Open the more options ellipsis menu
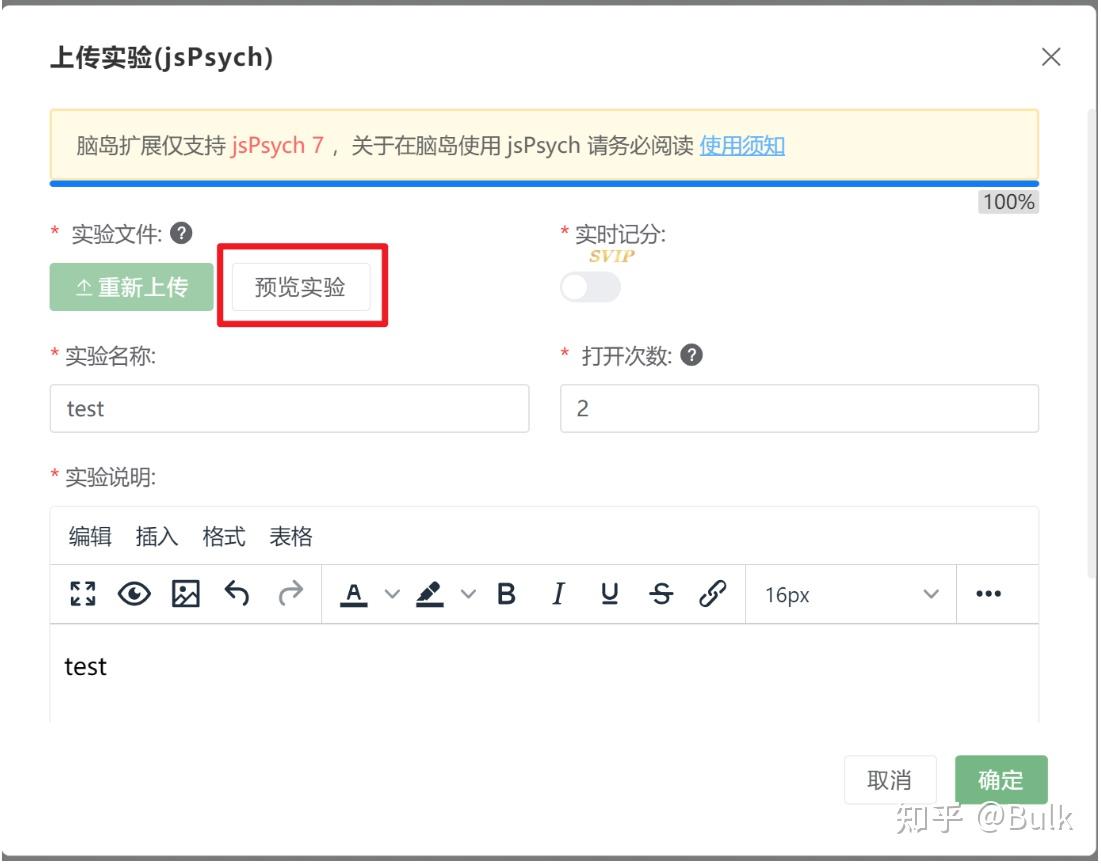1101x864 pixels. (x=989, y=593)
